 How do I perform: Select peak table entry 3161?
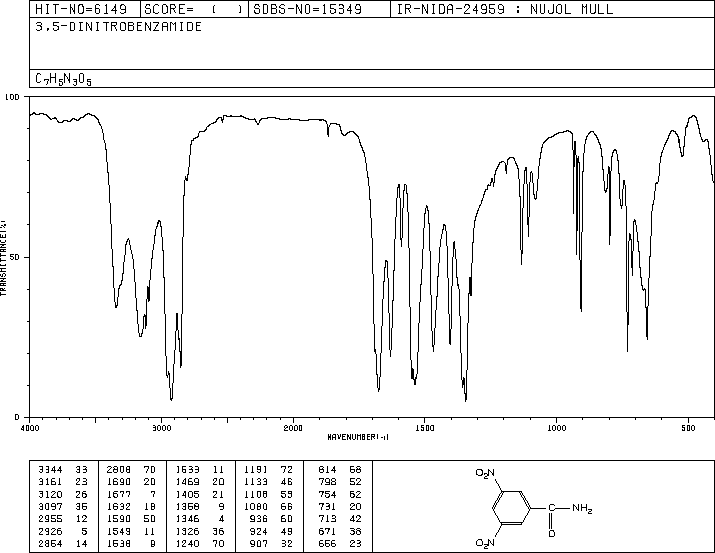click(50, 482)
